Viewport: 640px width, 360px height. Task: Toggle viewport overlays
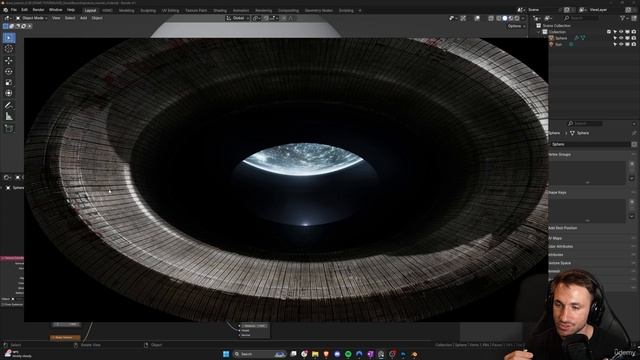(x=477, y=18)
